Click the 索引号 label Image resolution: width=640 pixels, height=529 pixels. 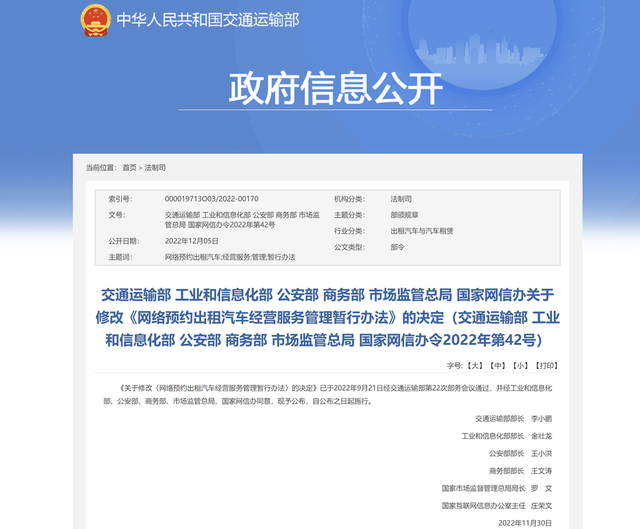tap(120, 199)
